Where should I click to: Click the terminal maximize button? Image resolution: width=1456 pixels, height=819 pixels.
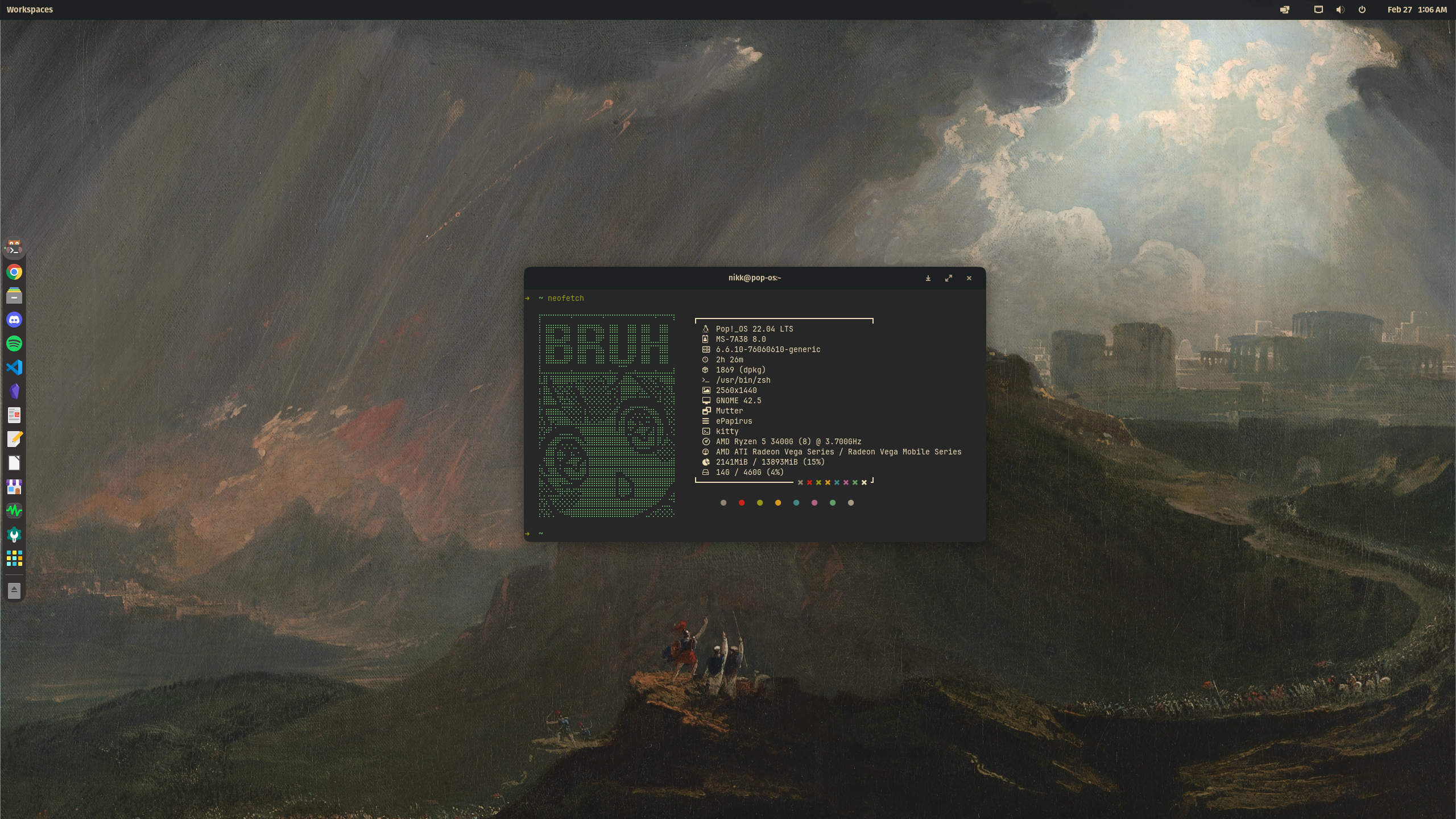(948, 278)
